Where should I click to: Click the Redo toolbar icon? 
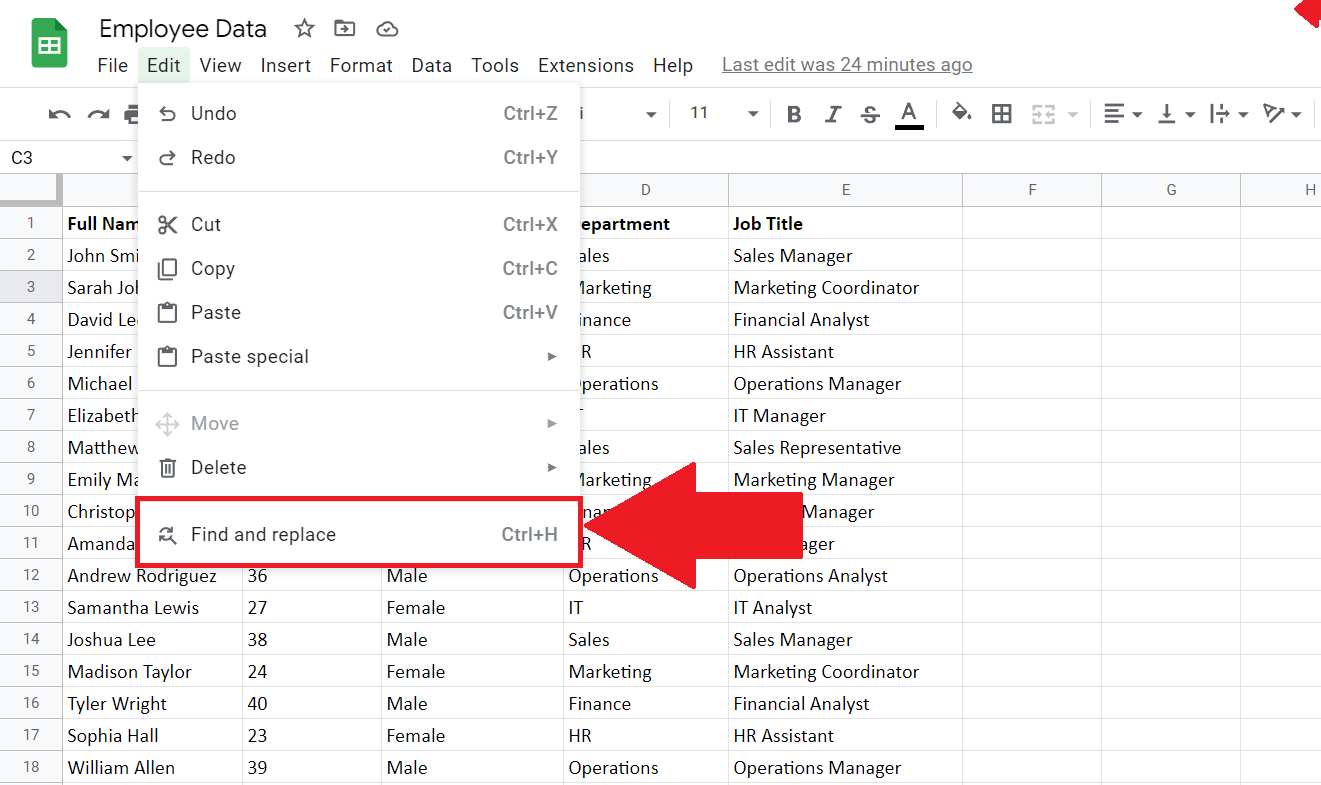pyautogui.click(x=95, y=113)
